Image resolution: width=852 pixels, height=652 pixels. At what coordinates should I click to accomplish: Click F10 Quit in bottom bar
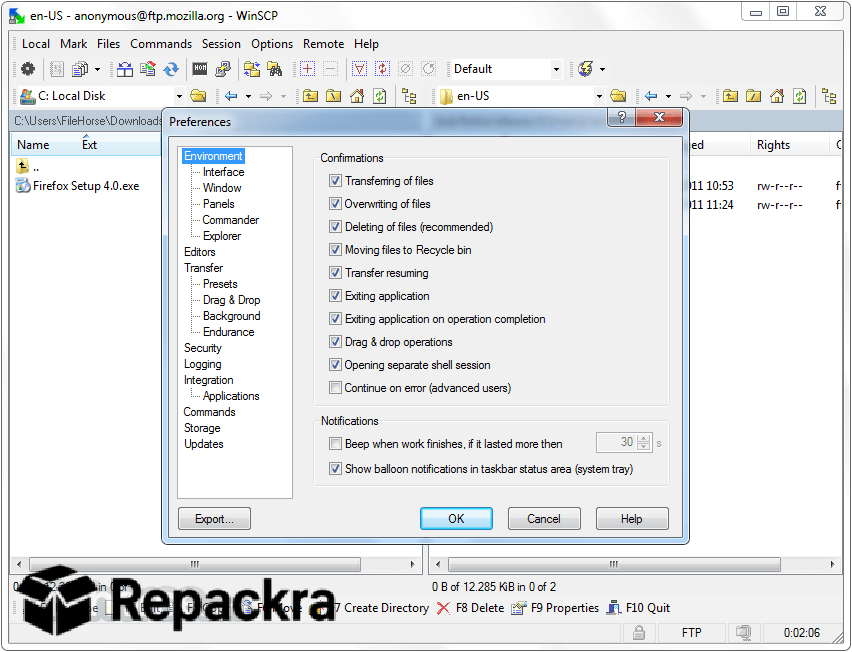coord(638,608)
